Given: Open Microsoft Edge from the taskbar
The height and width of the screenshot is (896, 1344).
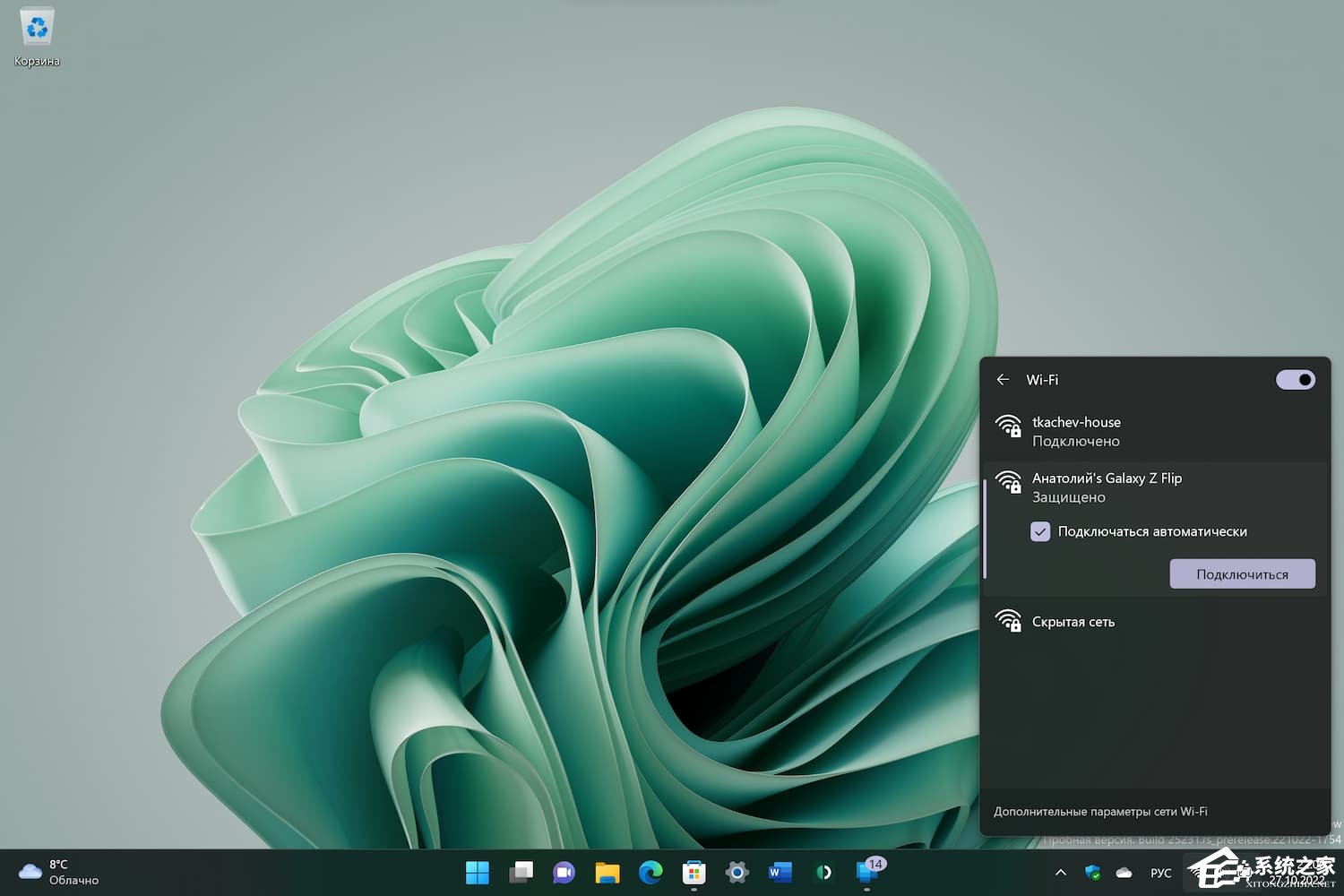Looking at the screenshot, I should (x=650, y=872).
